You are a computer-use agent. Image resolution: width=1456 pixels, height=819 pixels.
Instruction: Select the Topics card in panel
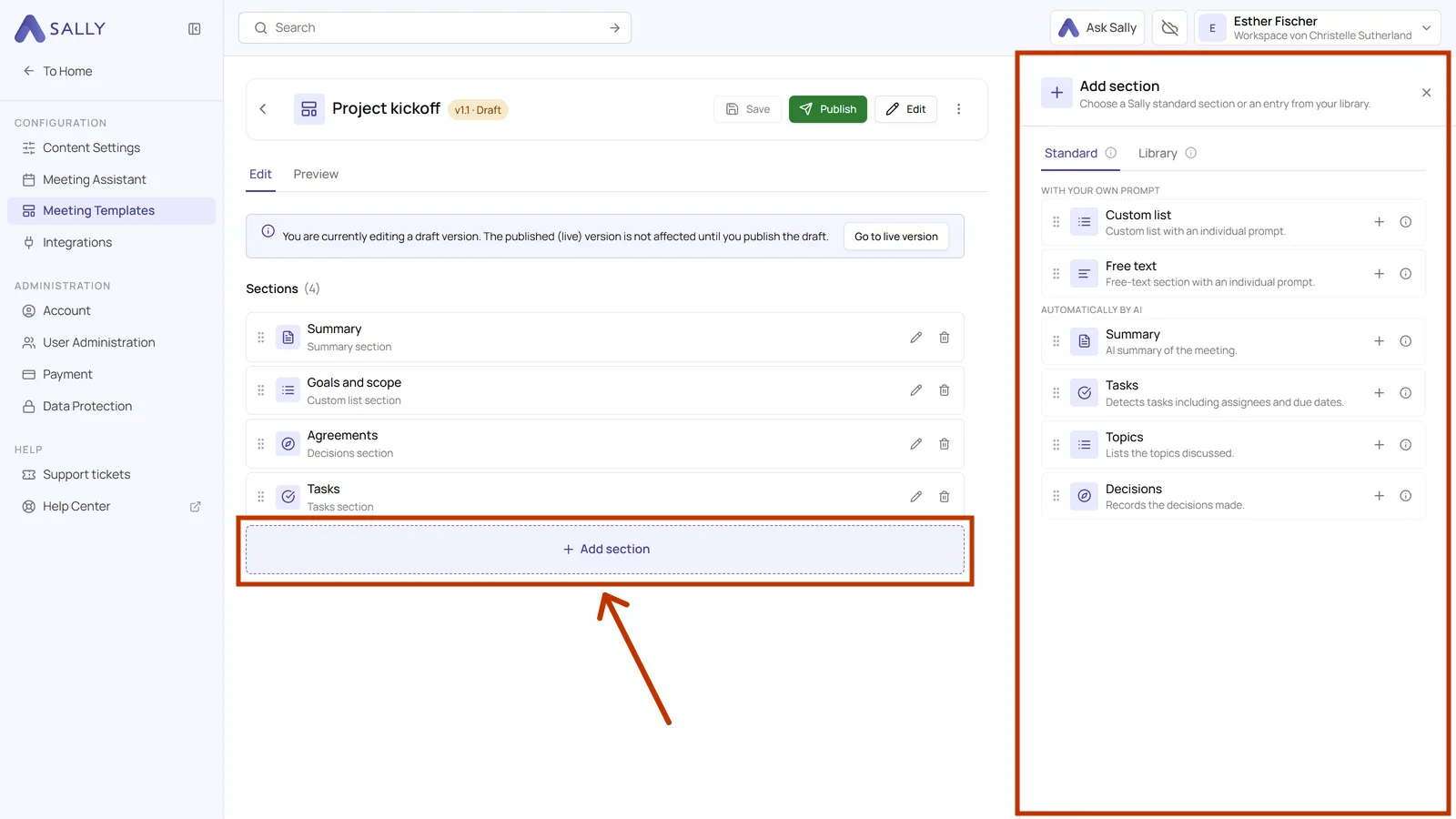tap(1233, 445)
